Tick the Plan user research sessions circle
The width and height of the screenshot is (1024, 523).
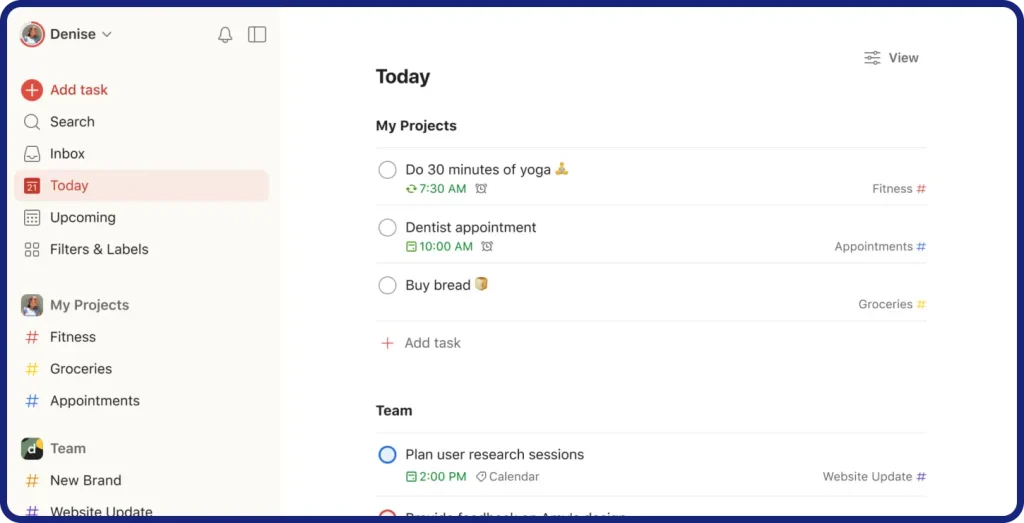pos(387,454)
